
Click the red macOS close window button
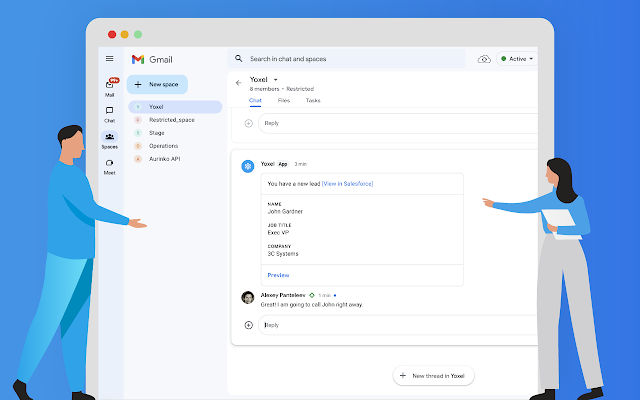coord(112,35)
